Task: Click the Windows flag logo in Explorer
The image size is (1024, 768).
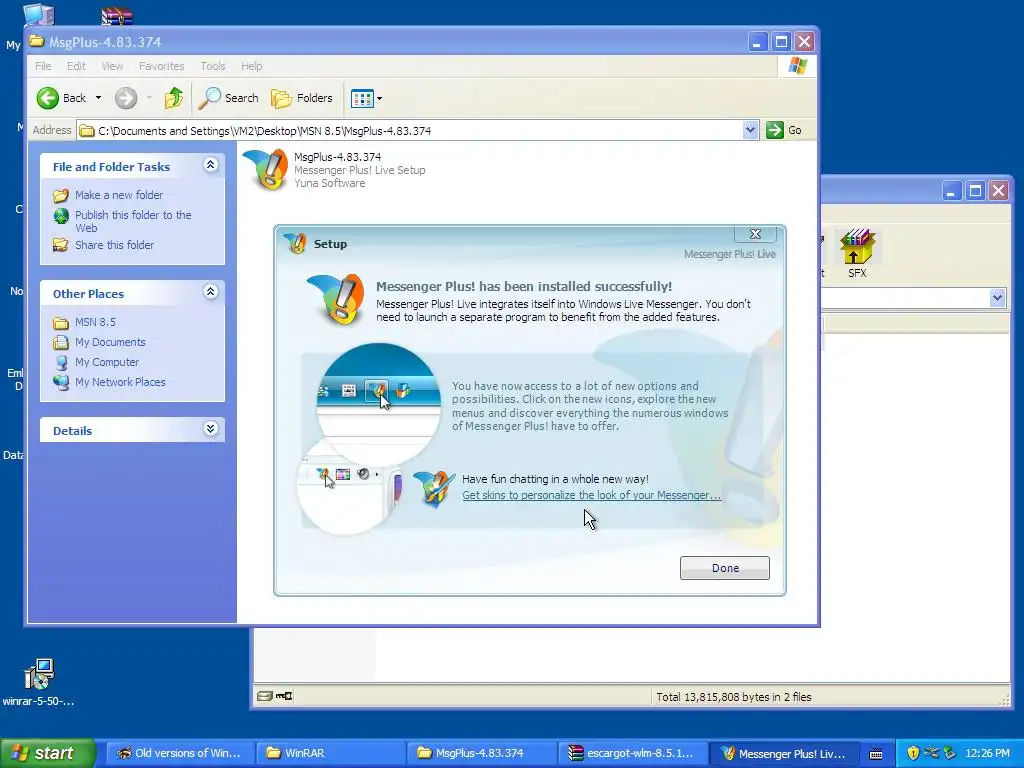Action: pos(797,66)
